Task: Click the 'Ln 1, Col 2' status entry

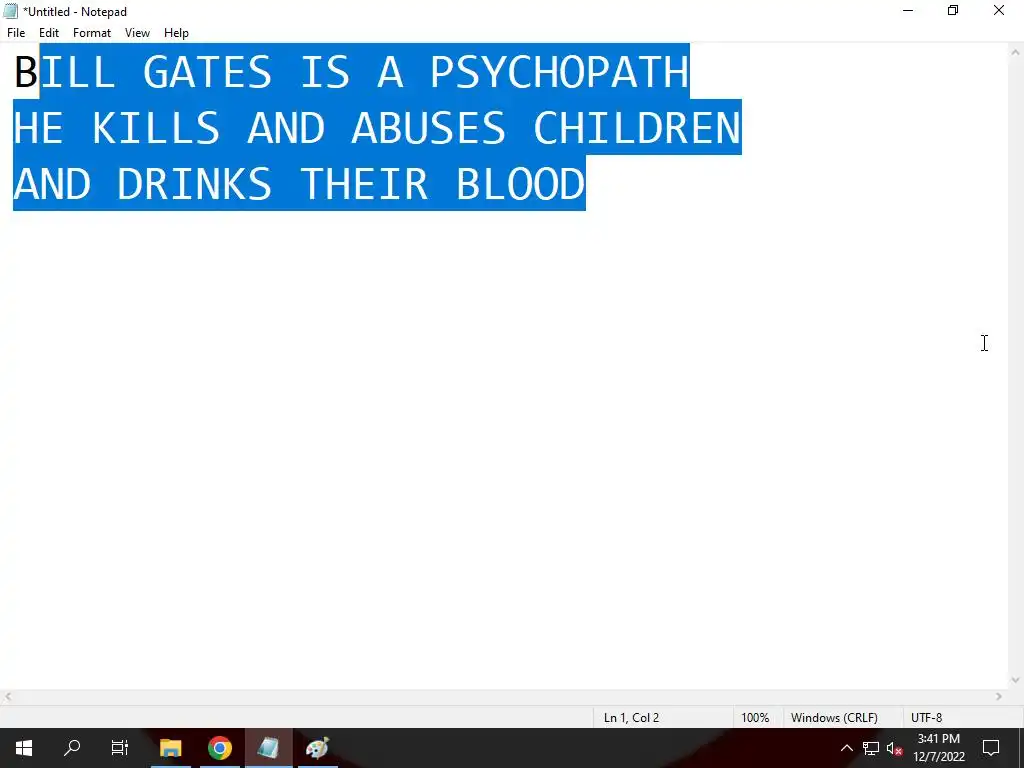Action: pyautogui.click(x=631, y=718)
